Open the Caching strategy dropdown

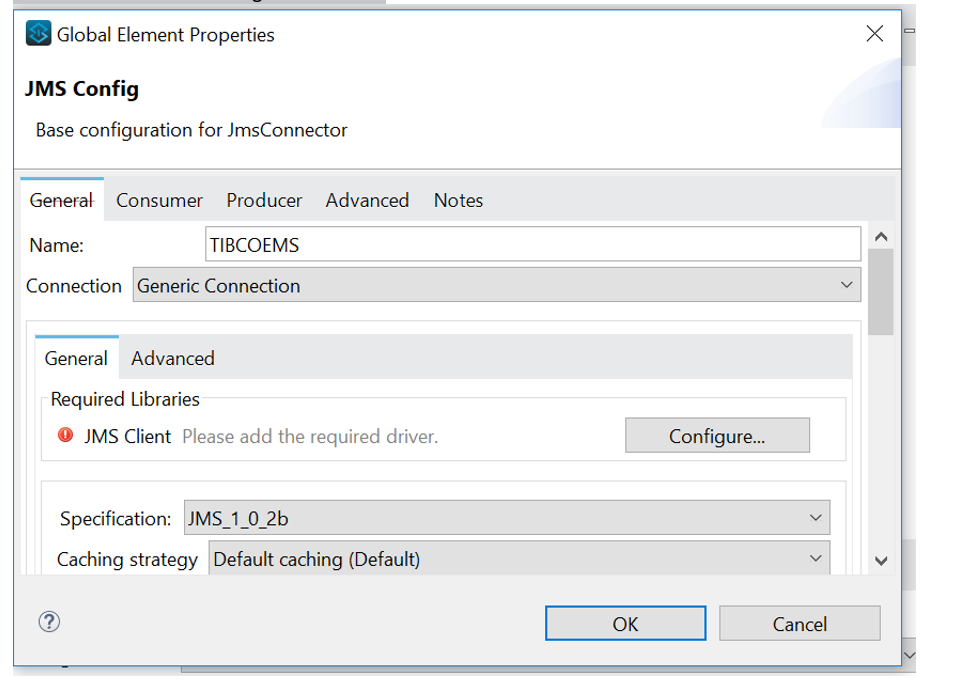[x=519, y=559]
